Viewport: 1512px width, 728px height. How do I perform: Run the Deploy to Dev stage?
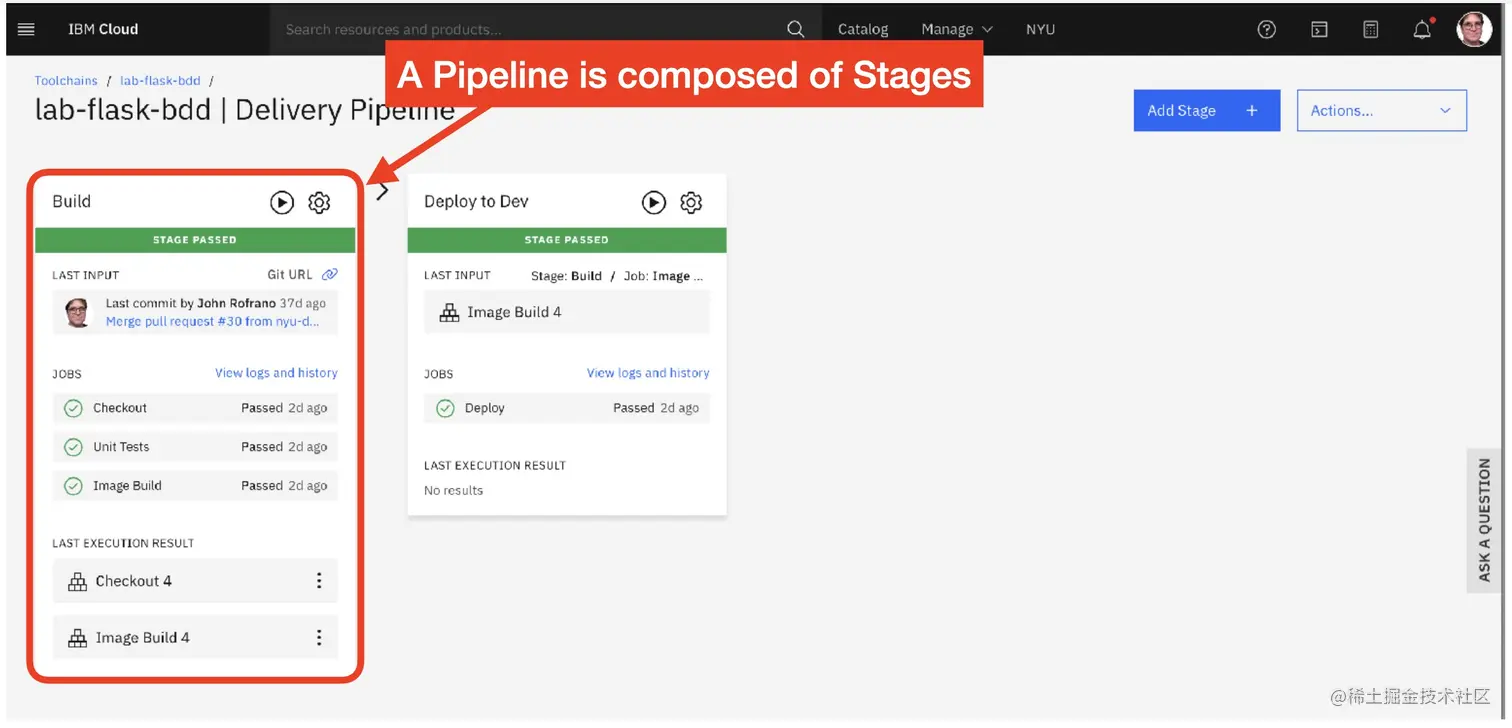click(x=654, y=202)
